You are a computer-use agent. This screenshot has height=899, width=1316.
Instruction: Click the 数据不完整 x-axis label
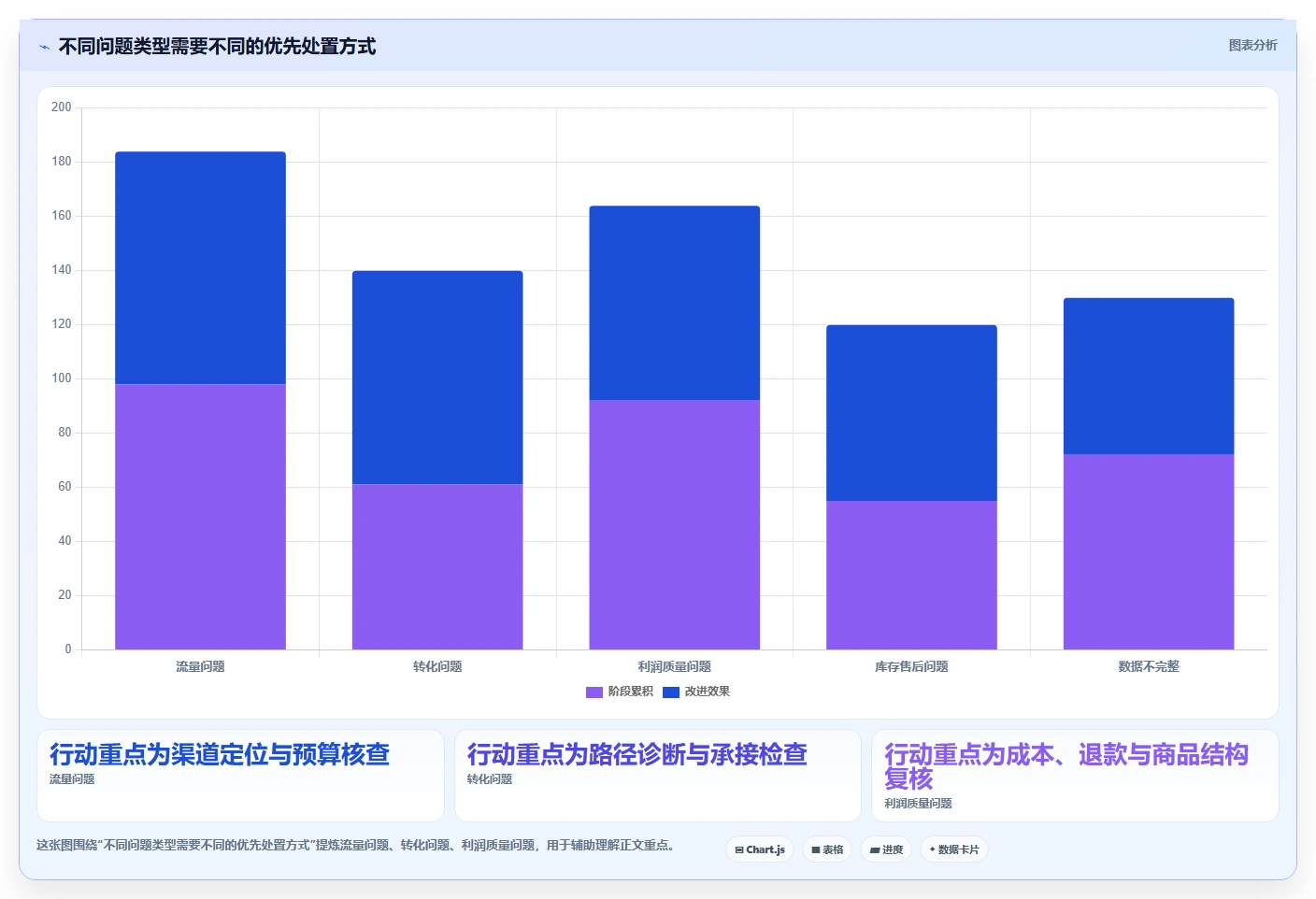point(1149,666)
